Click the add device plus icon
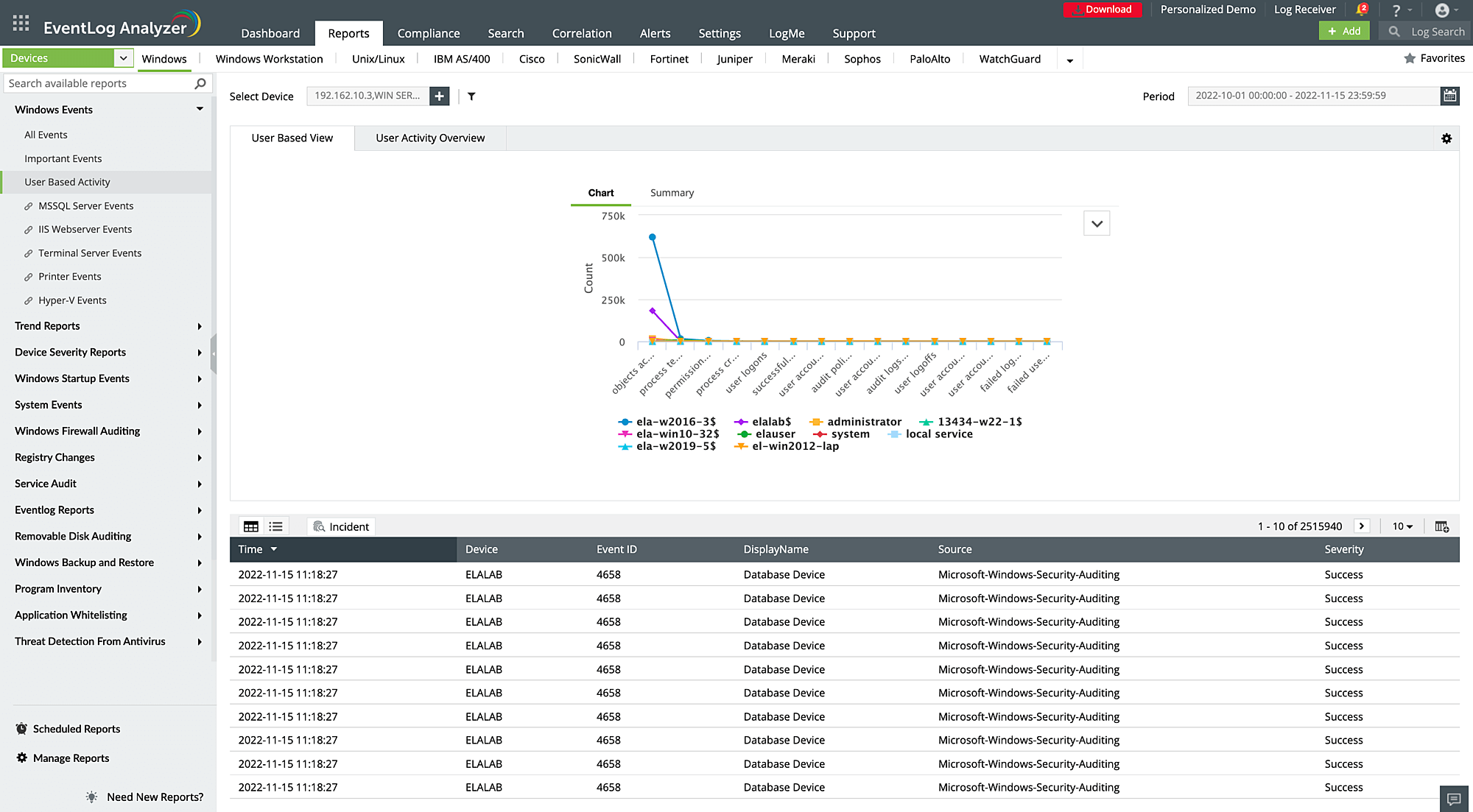This screenshot has height=812, width=1473. [440, 96]
